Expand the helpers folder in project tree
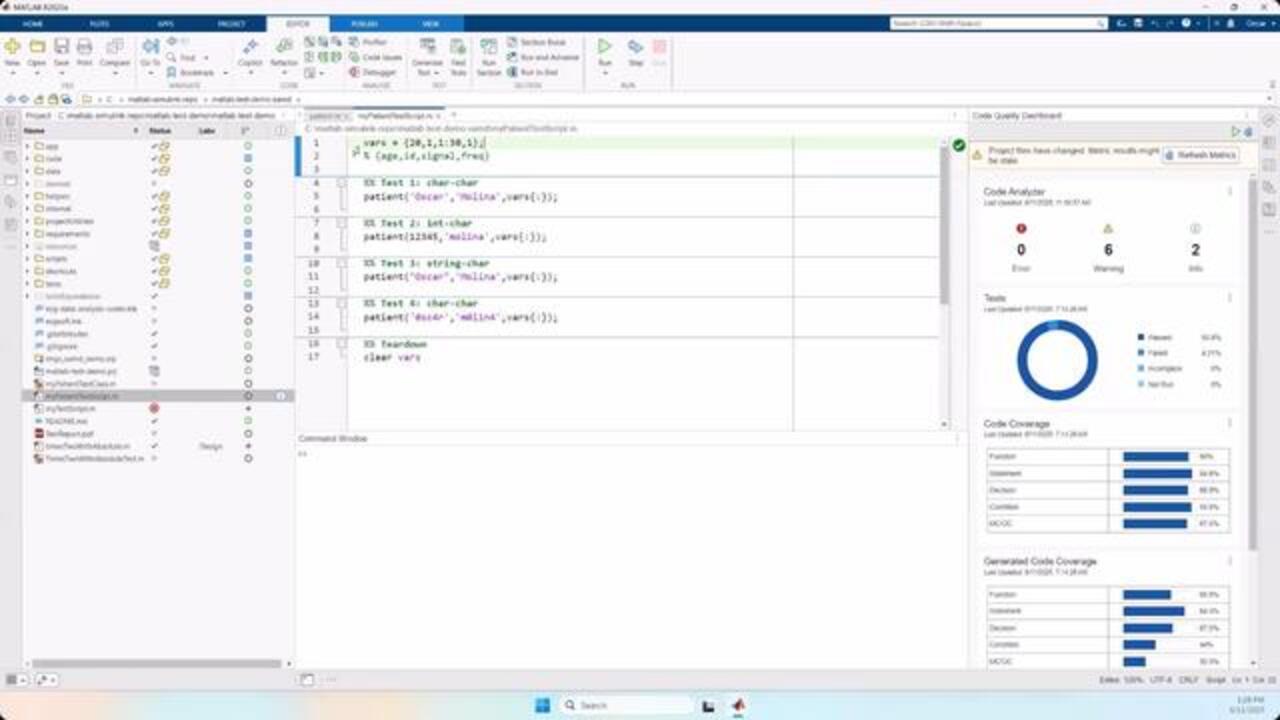Viewport: 1280px width, 720px height. click(27, 196)
